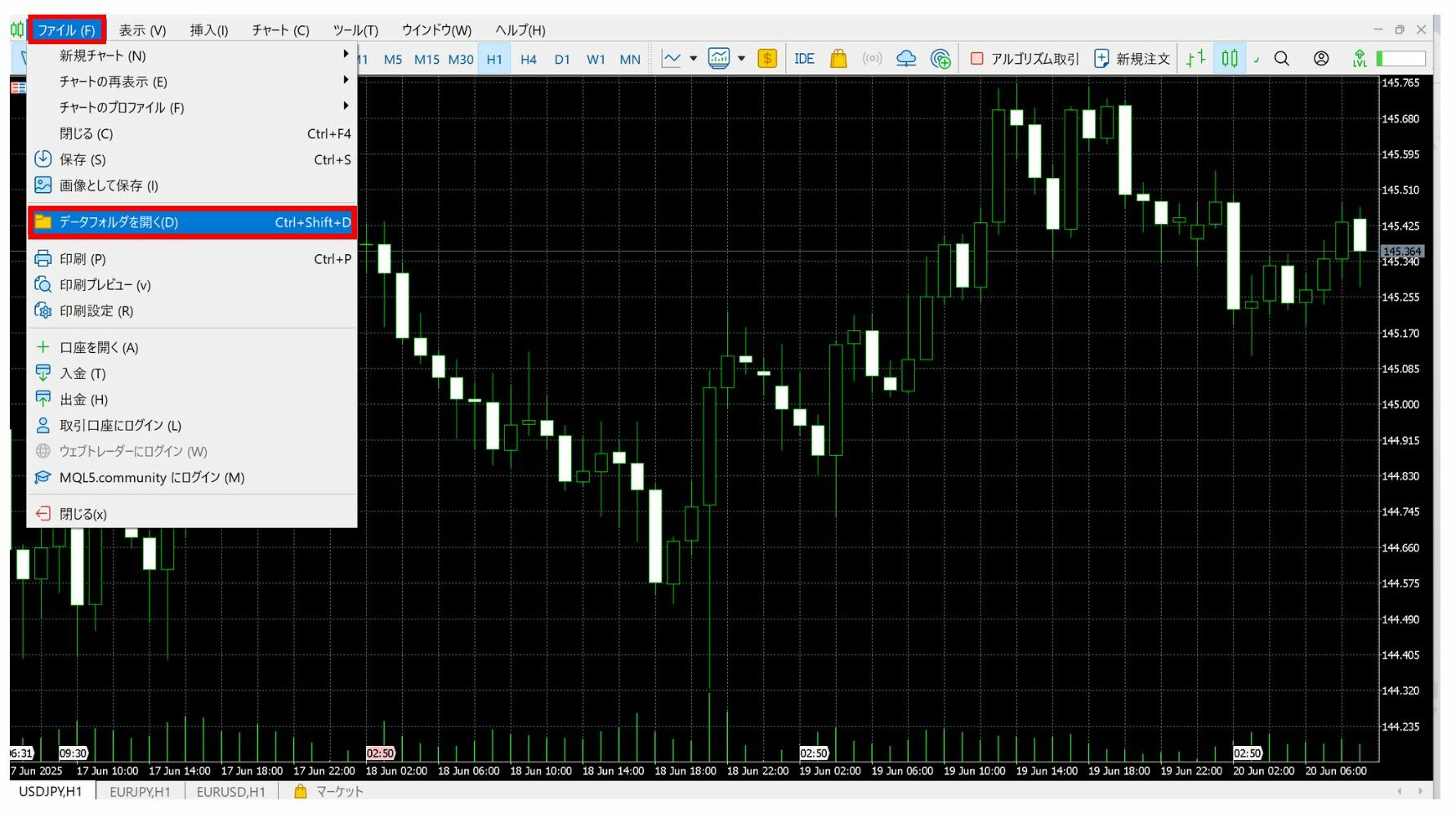Image resolution: width=1456 pixels, height=813 pixels.
Task: Open the indicators template dropdown arrow
Action: coord(742,59)
